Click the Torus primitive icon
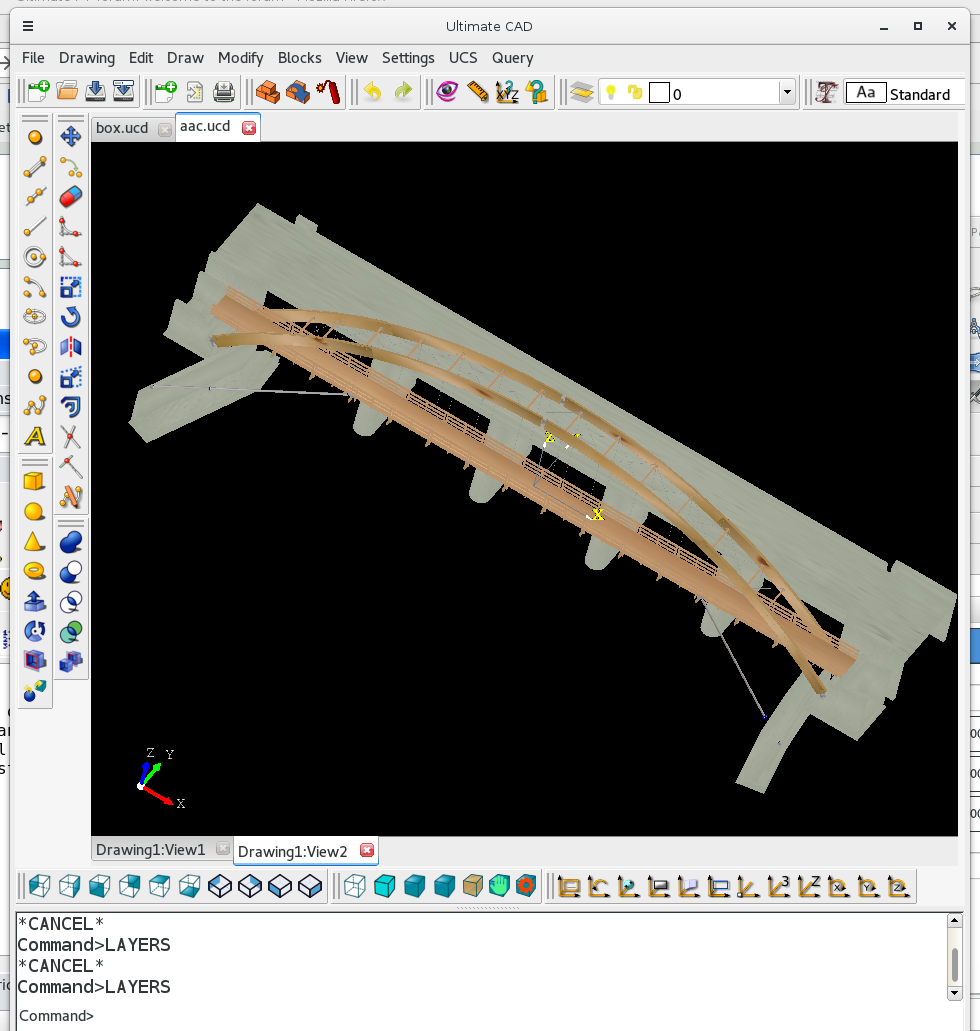The image size is (980, 1031). (35, 572)
